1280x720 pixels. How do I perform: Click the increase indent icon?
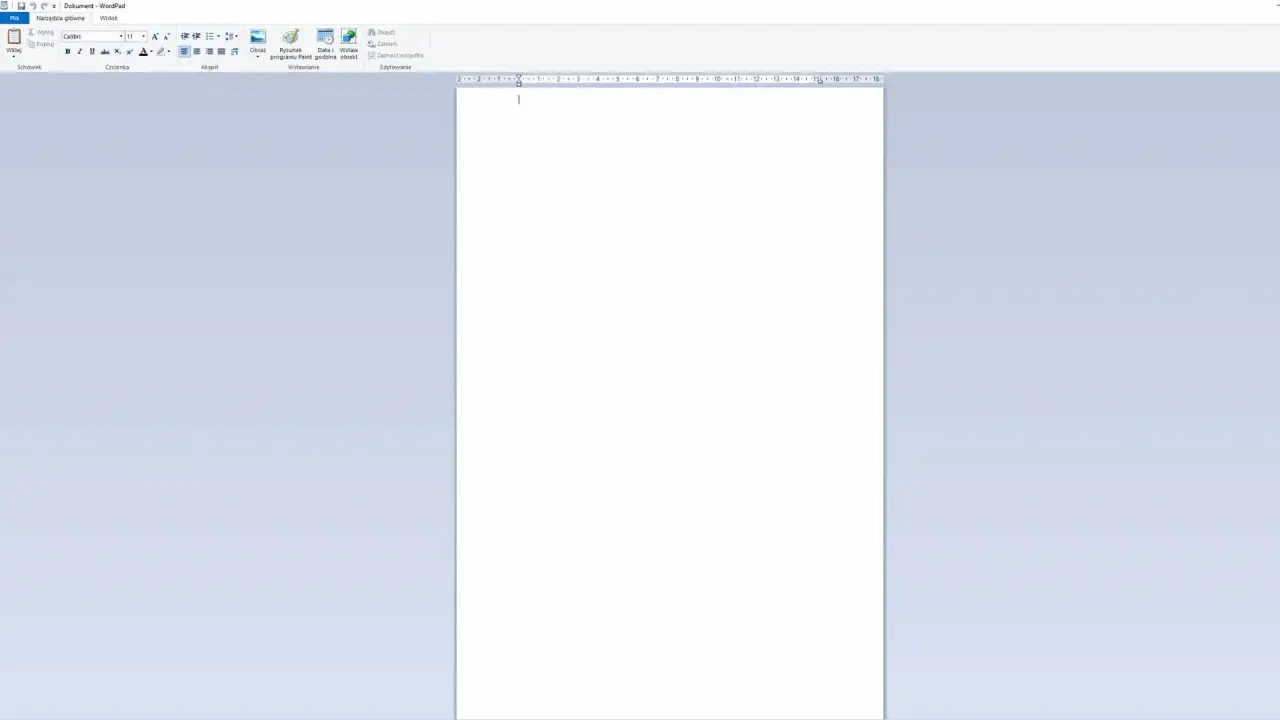[196, 36]
